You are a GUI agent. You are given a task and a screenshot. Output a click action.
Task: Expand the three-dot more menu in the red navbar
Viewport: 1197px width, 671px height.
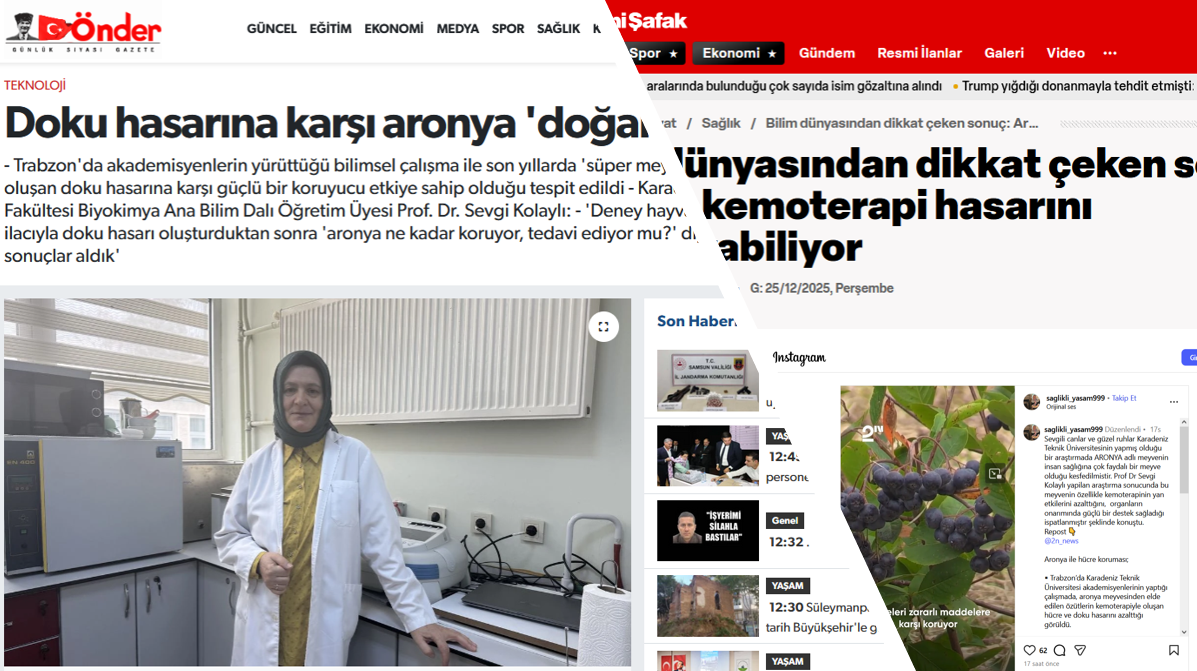click(x=1110, y=53)
